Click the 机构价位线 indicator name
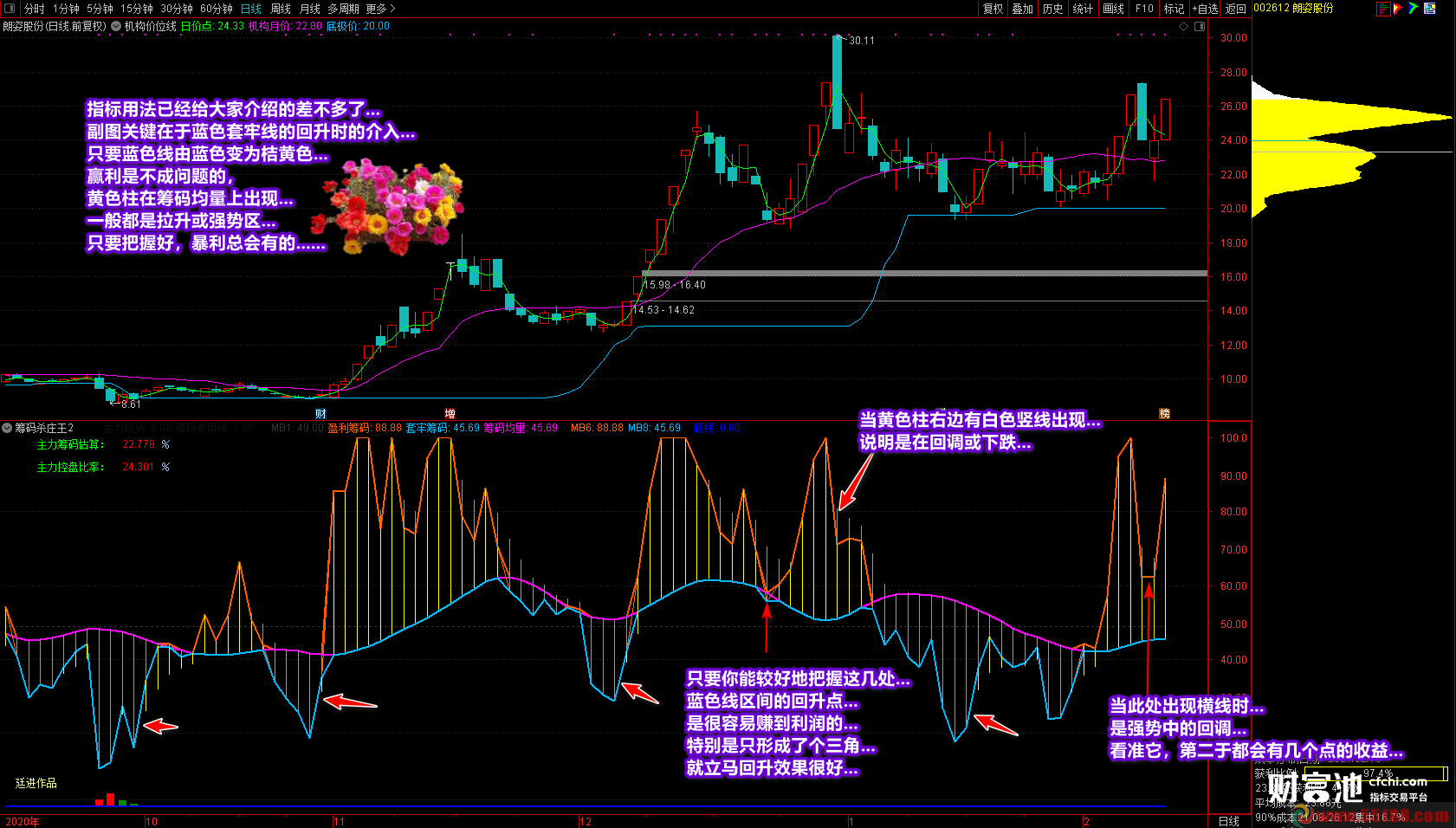 pyautogui.click(x=151, y=26)
